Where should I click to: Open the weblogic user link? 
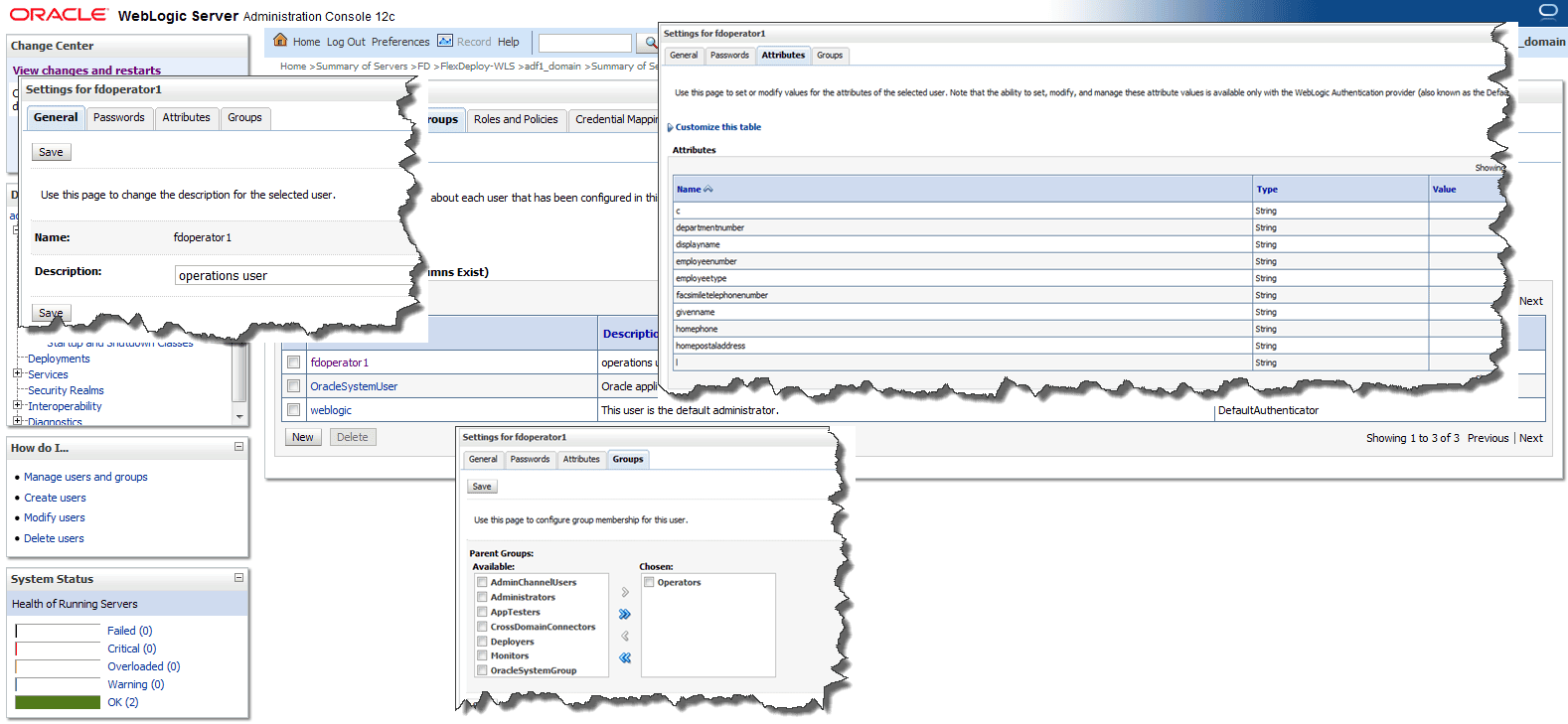coord(331,410)
